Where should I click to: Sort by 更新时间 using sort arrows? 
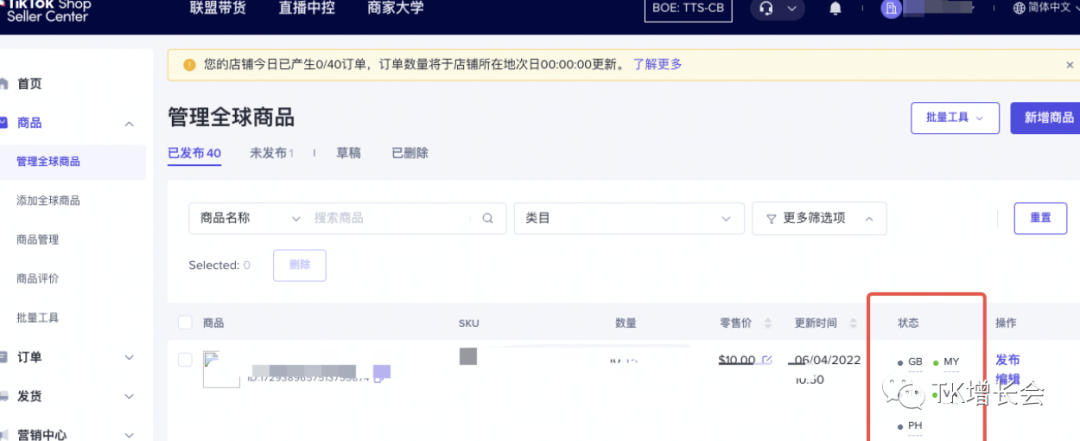pyautogui.click(x=853, y=323)
